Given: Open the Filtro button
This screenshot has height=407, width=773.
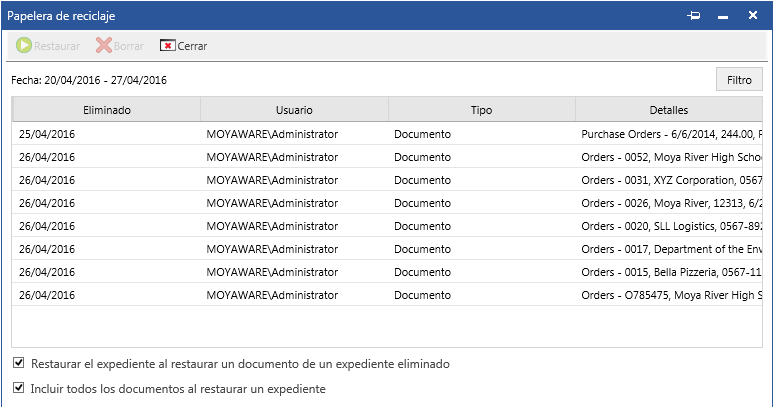Looking at the screenshot, I should 739,79.
